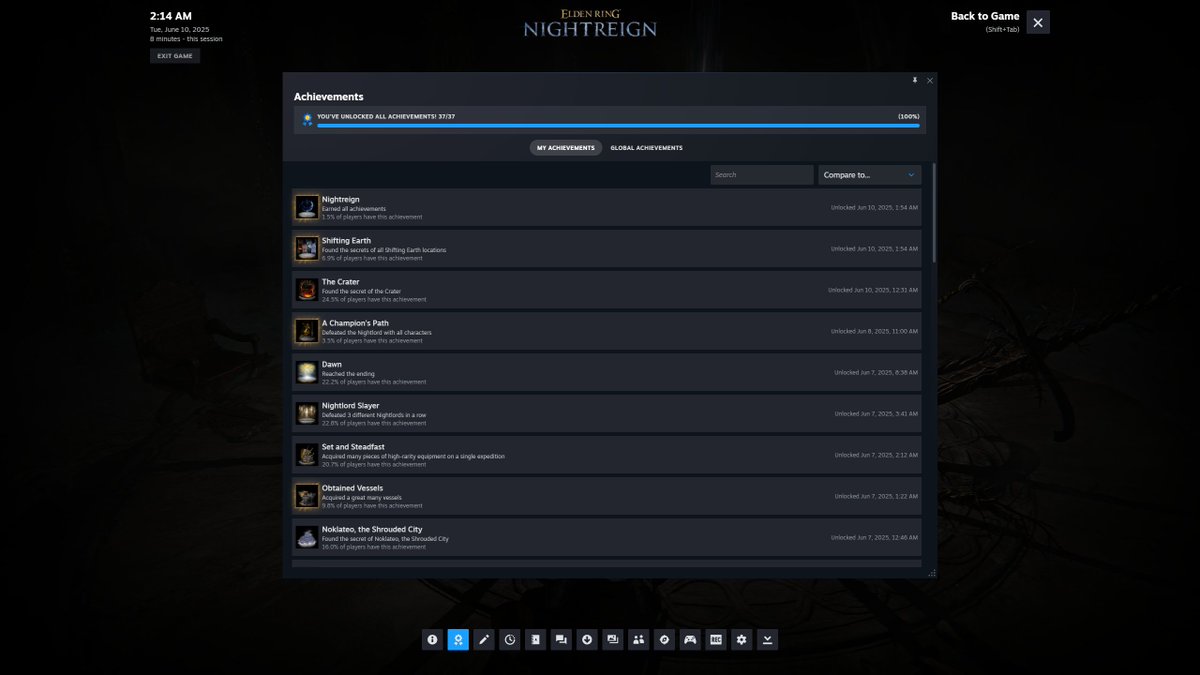The width and height of the screenshot is (1200, 675).
Task: Open the REC game recording icon
Action: tap(716, 639)
